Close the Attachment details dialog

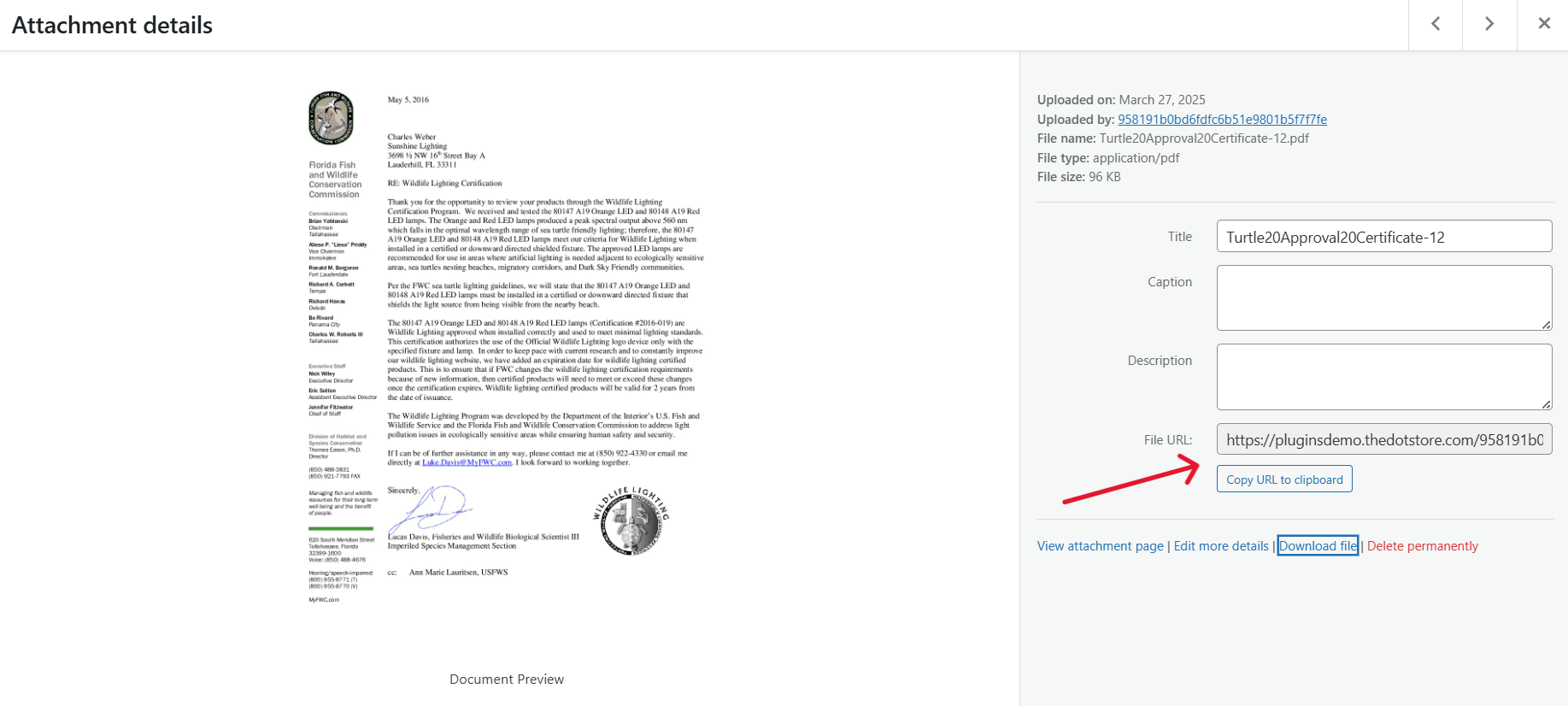(x=1543, y=24)
